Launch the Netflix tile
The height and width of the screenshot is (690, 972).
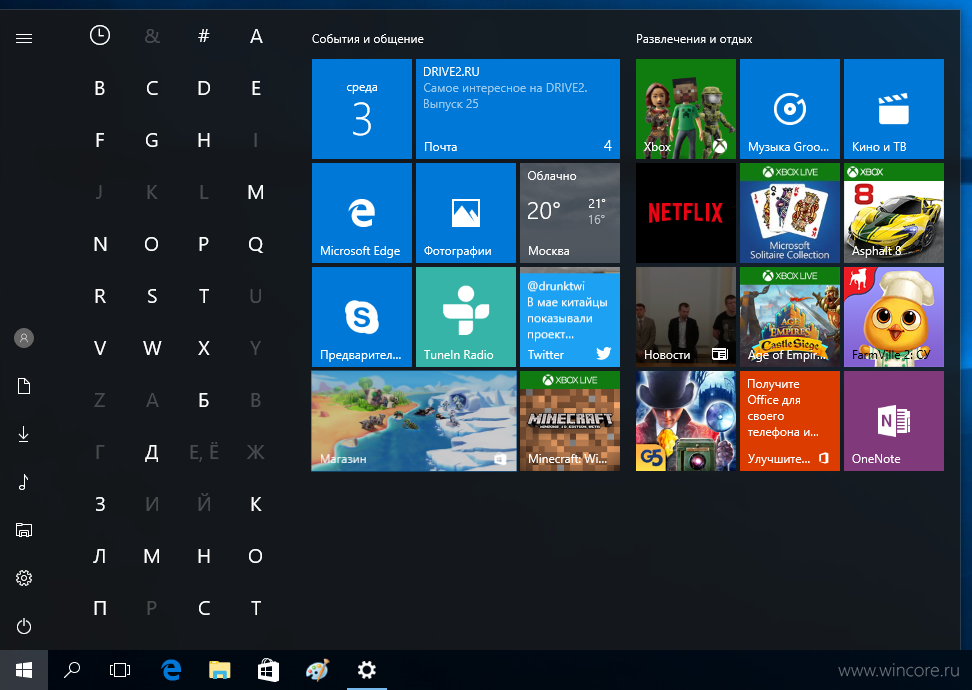tap(686, 213)
